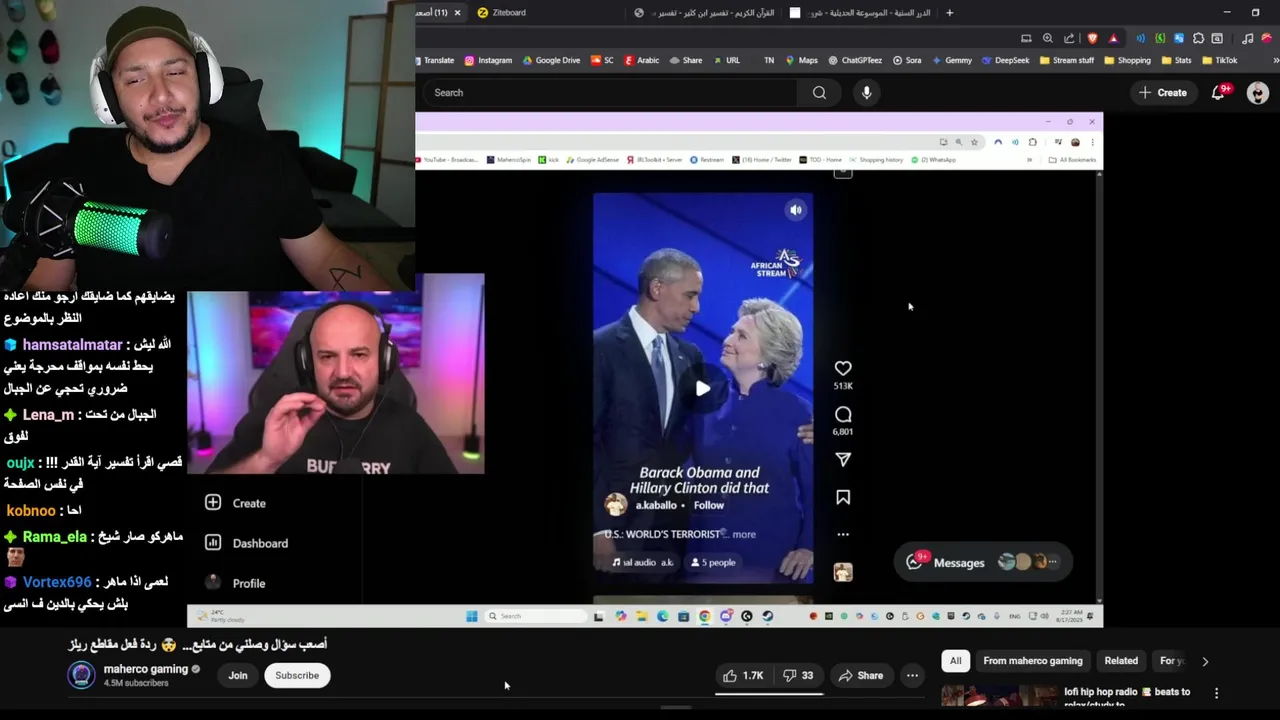Select the 'All' chip
This screenshot has width=1280, height=720.
click(955, 661)
